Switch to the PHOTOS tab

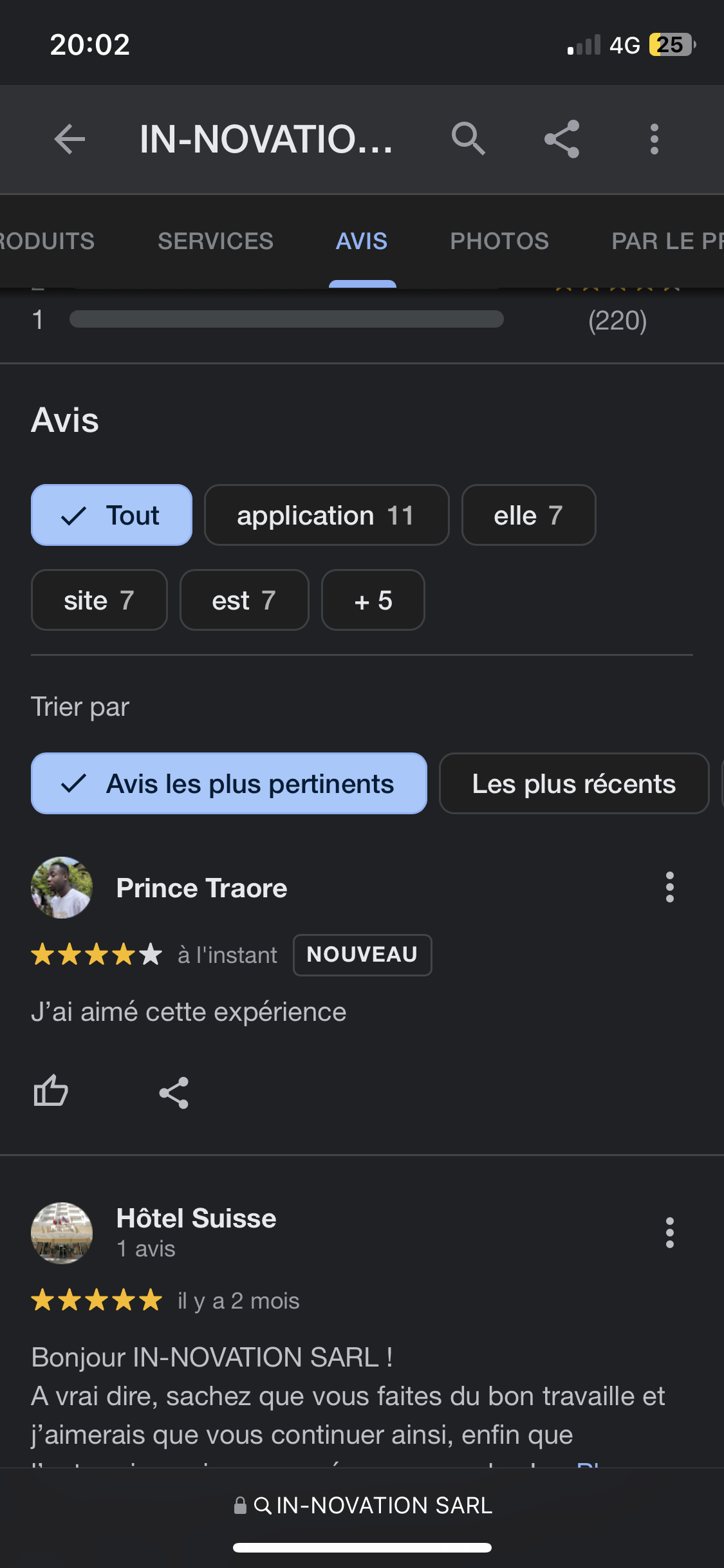[x=499, y=241]
